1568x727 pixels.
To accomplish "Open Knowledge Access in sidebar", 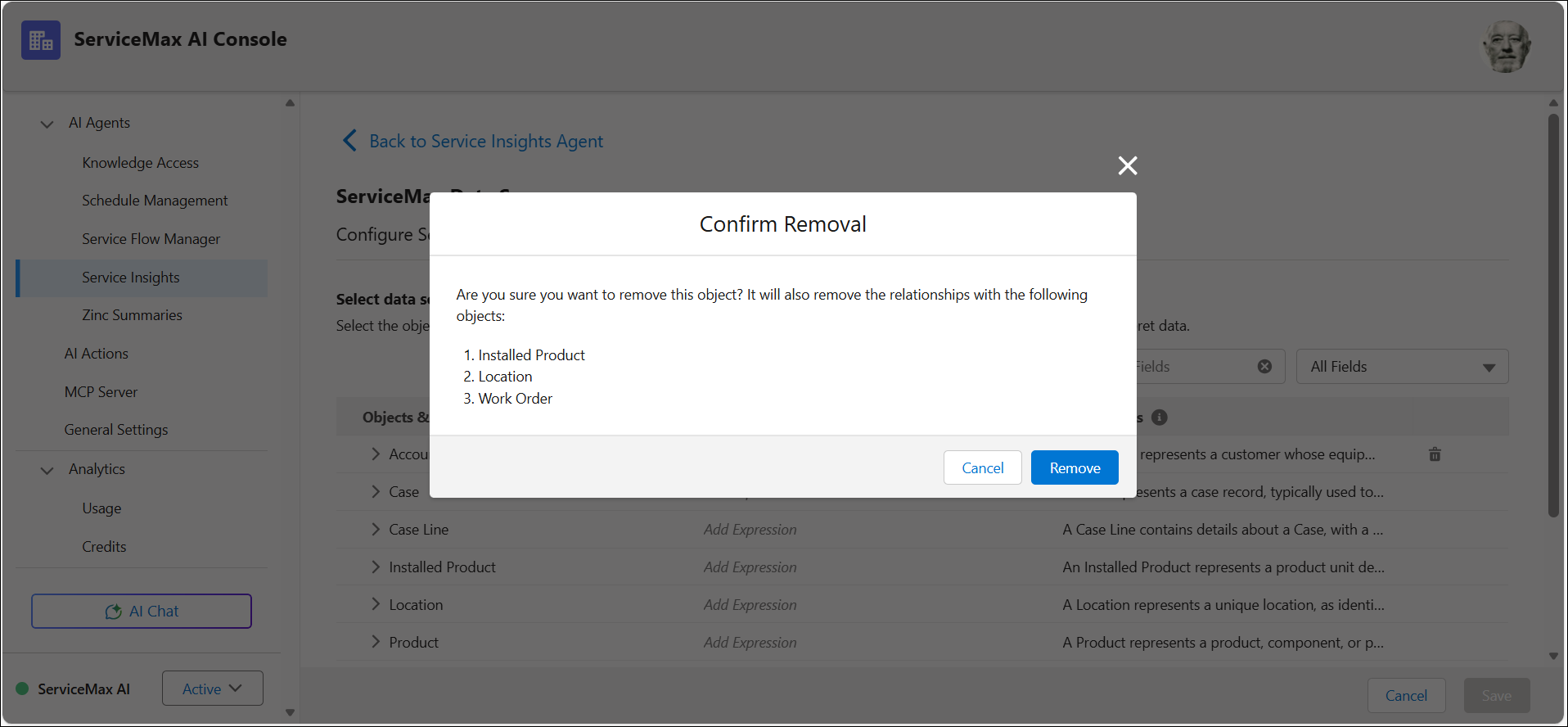I will tap(140, 163).
